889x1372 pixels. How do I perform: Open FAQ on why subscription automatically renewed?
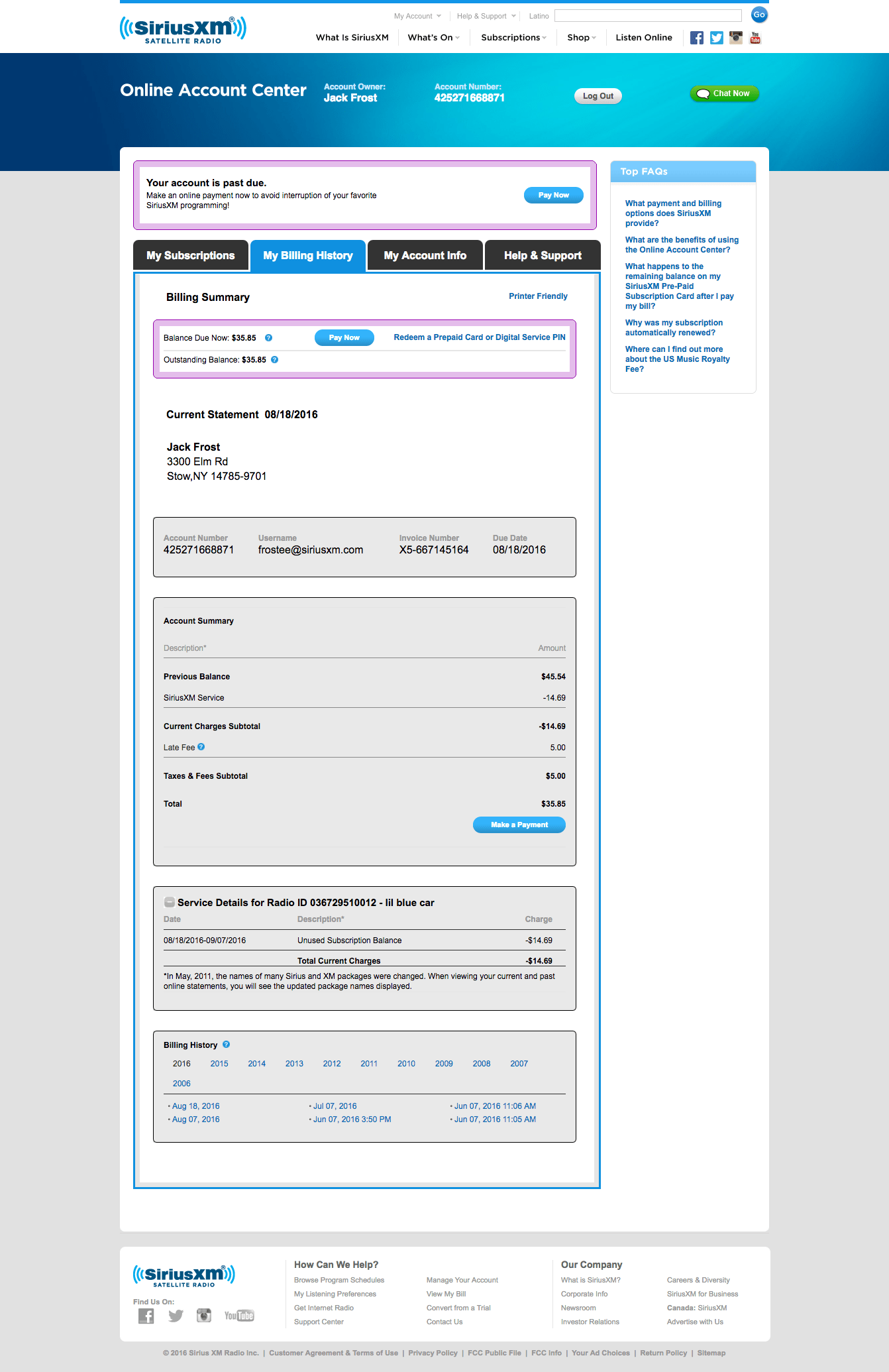tap(674, 327)
